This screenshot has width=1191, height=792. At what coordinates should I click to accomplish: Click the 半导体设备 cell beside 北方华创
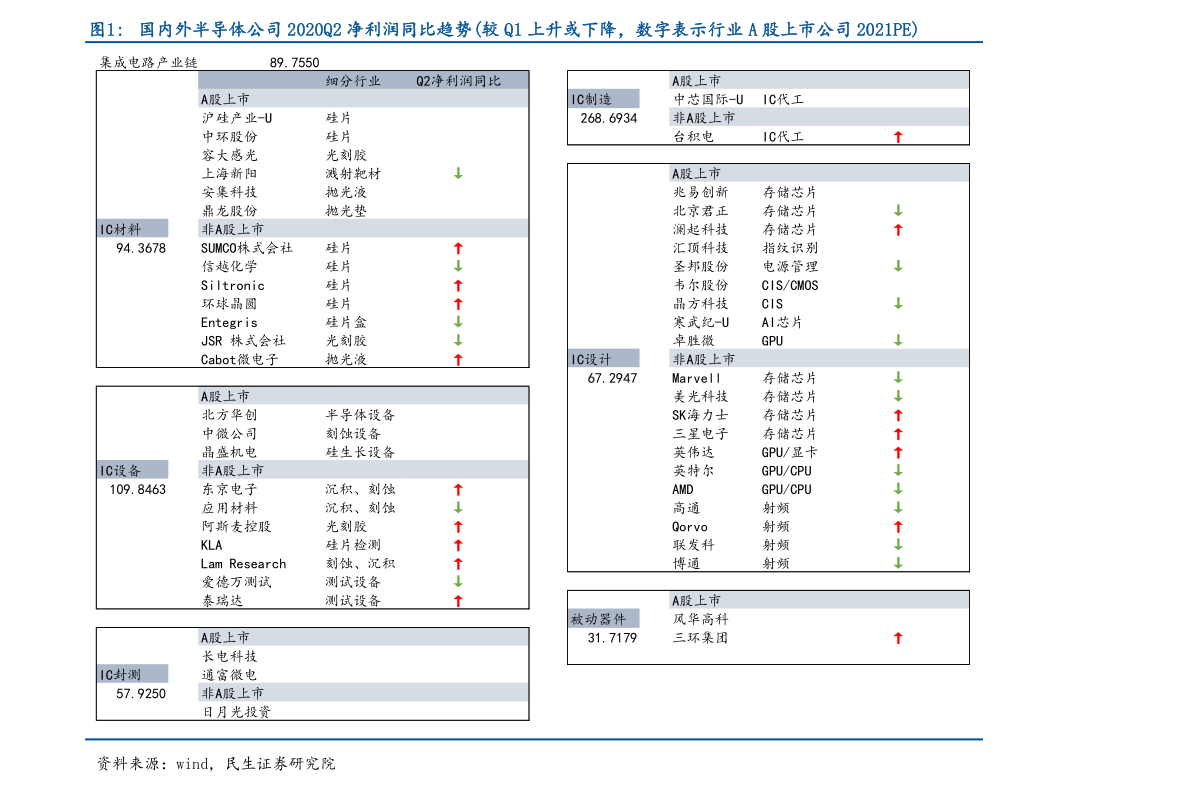360,415
